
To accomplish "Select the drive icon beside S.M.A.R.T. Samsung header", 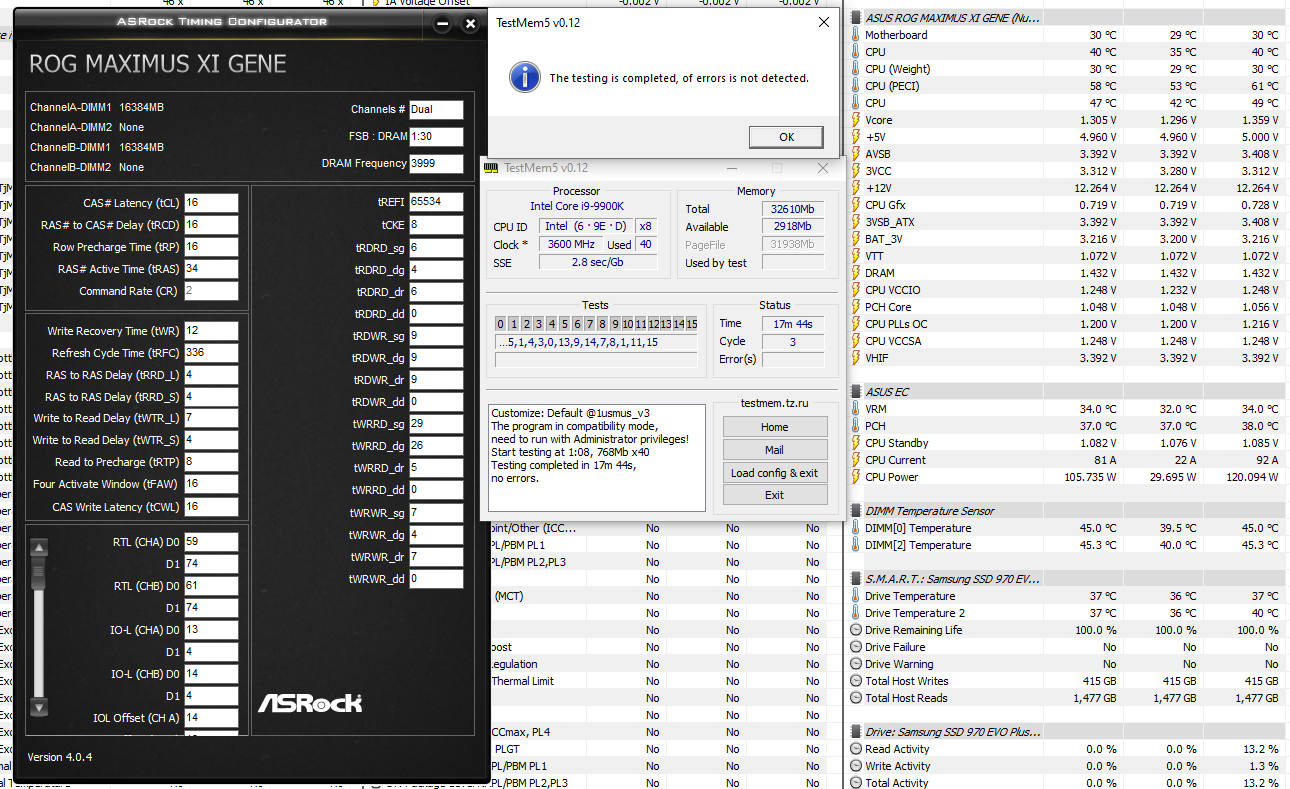I will pyautogui.click(x=856, y=579).
